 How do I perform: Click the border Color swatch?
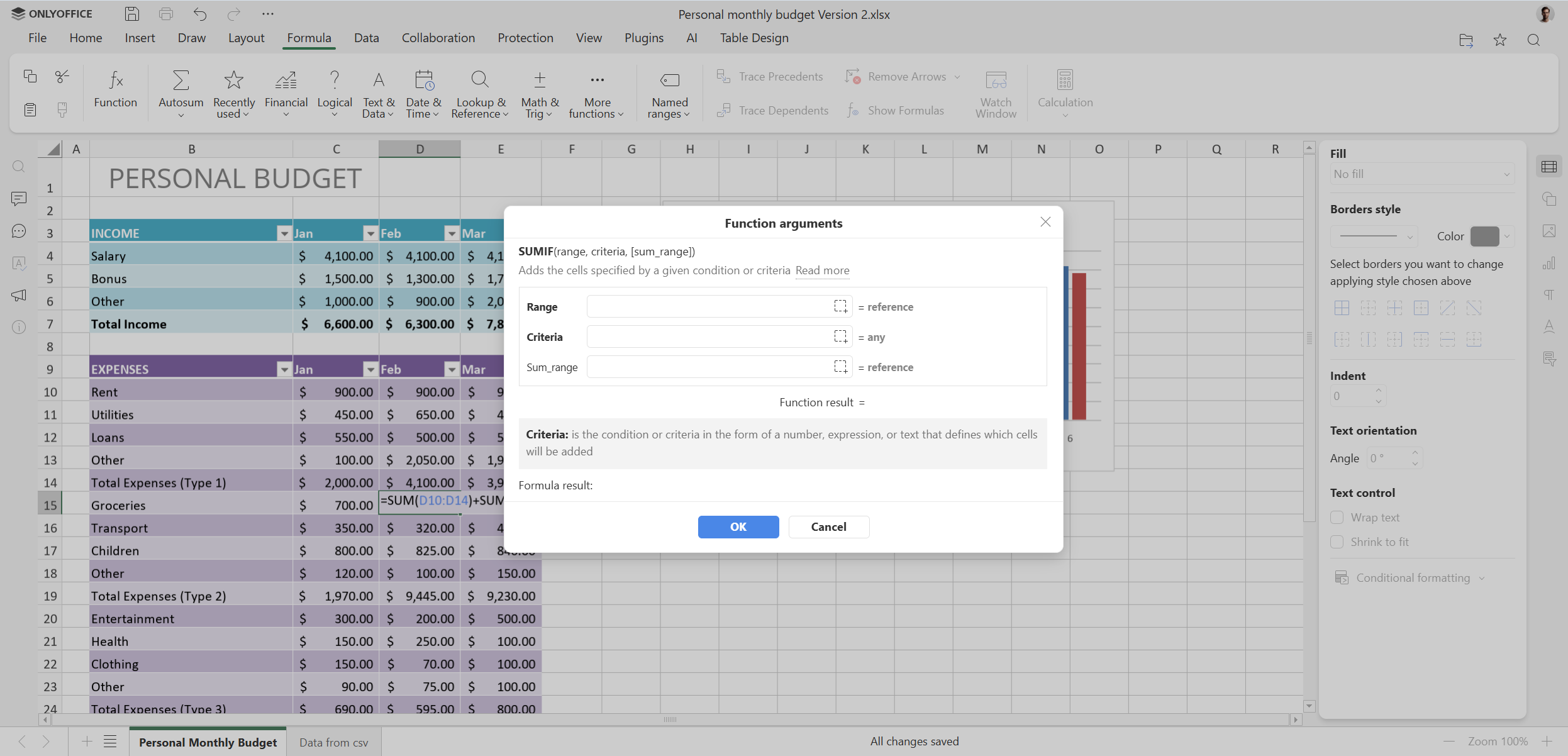[x=1485, y=236]
